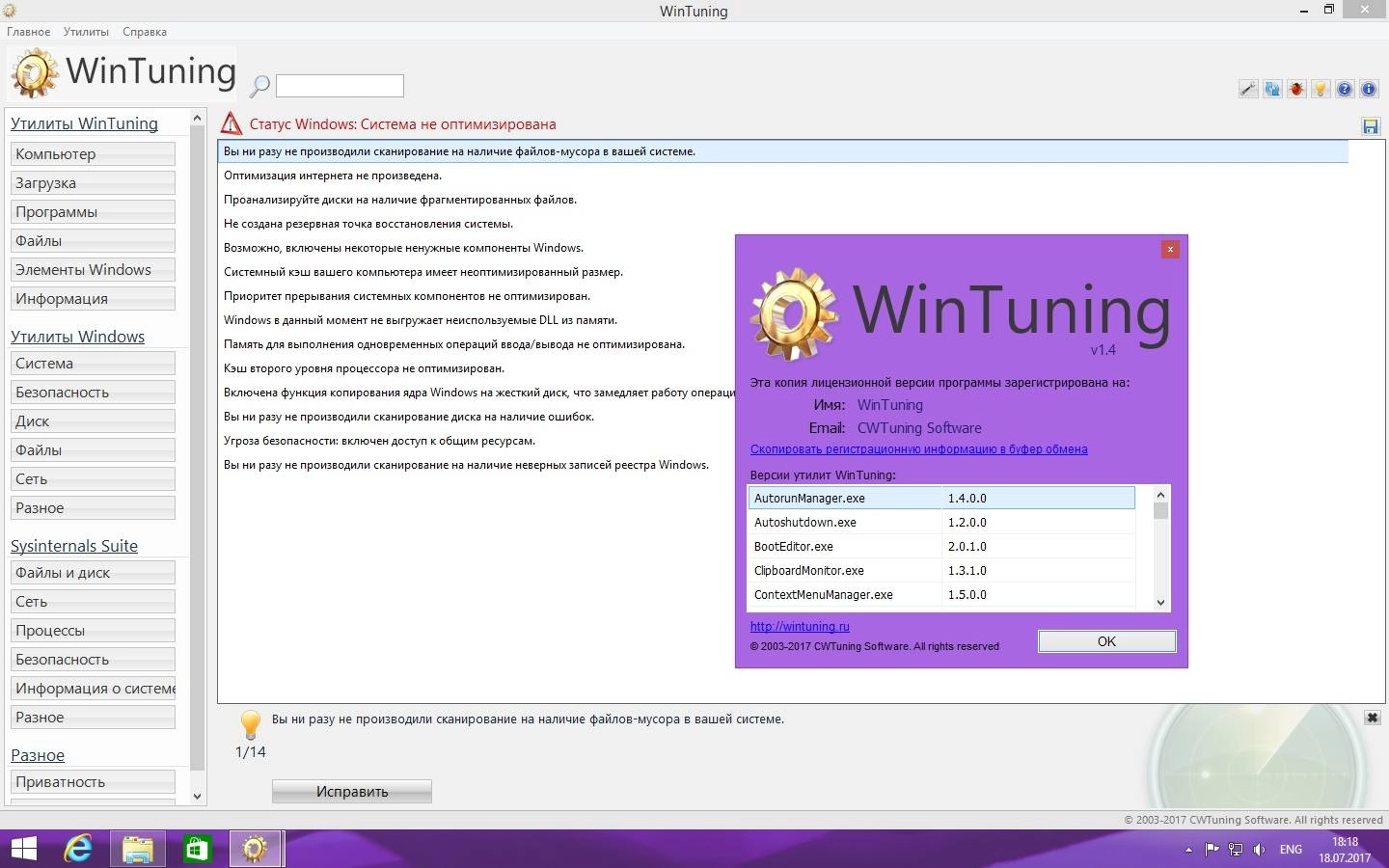Click the magnifier search icon
The width and height of the screenshot is (1389, 868).
(259, 86)
